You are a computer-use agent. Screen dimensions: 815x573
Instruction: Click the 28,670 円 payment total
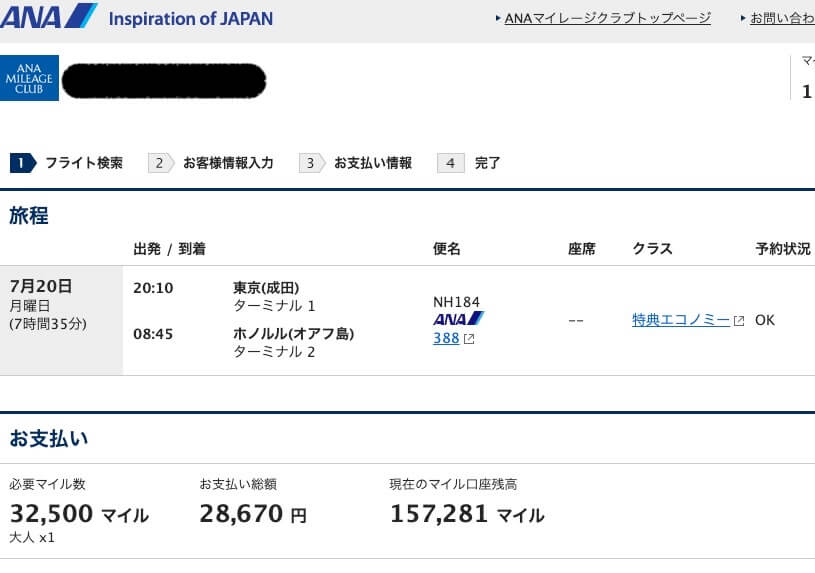(x=253, y=515)
